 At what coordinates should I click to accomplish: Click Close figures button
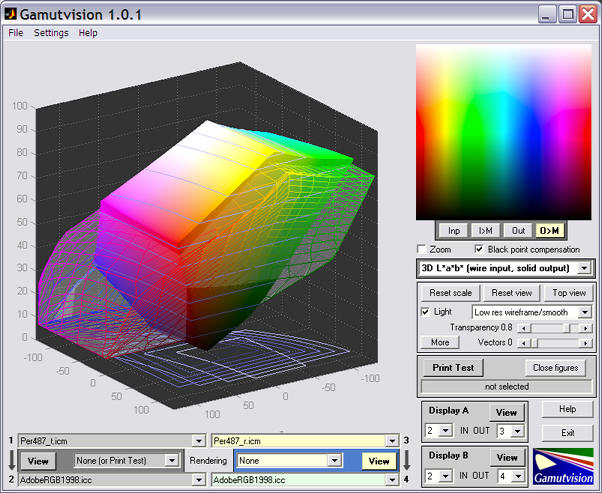[555, 368]
